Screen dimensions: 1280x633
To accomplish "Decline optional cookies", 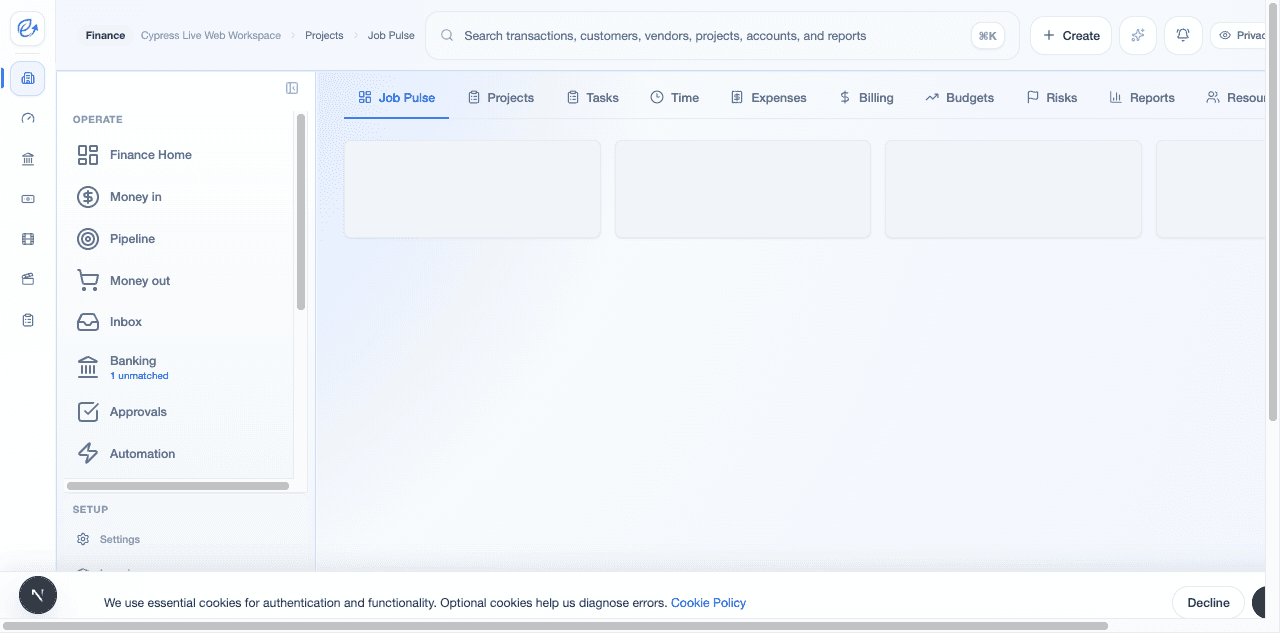I will pos(1208,603).
